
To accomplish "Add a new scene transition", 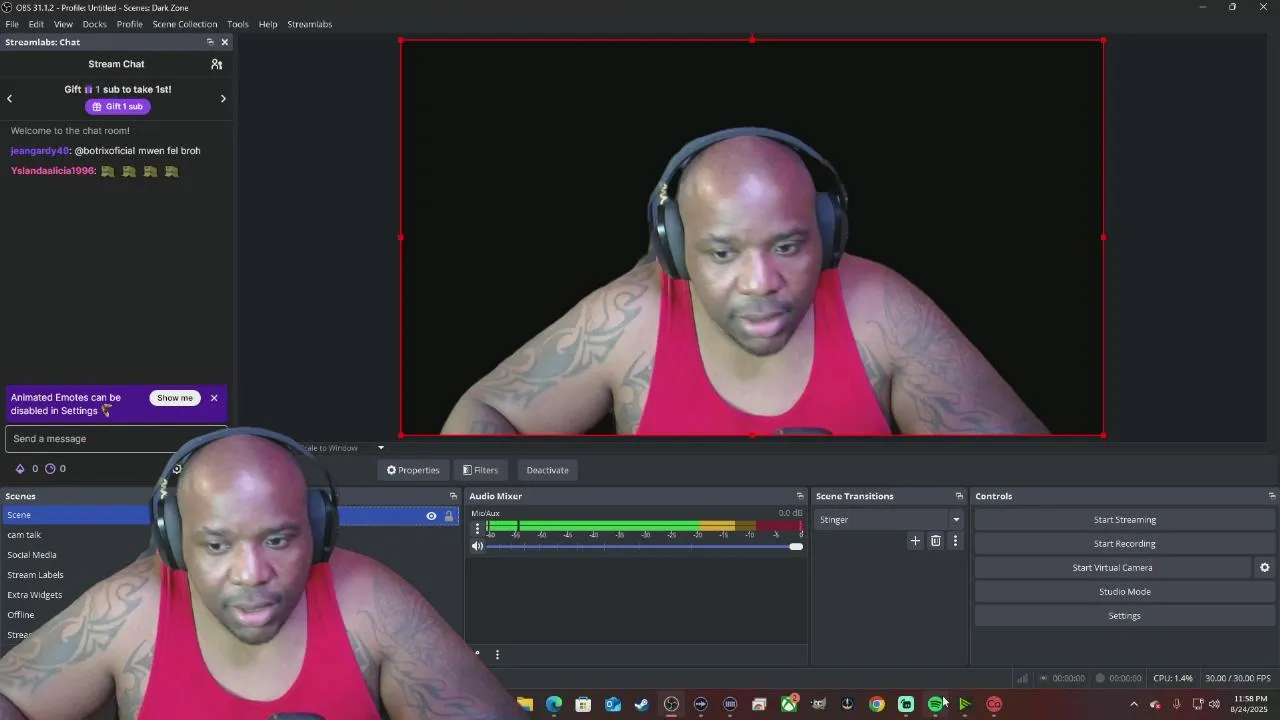I will point(915,541).
